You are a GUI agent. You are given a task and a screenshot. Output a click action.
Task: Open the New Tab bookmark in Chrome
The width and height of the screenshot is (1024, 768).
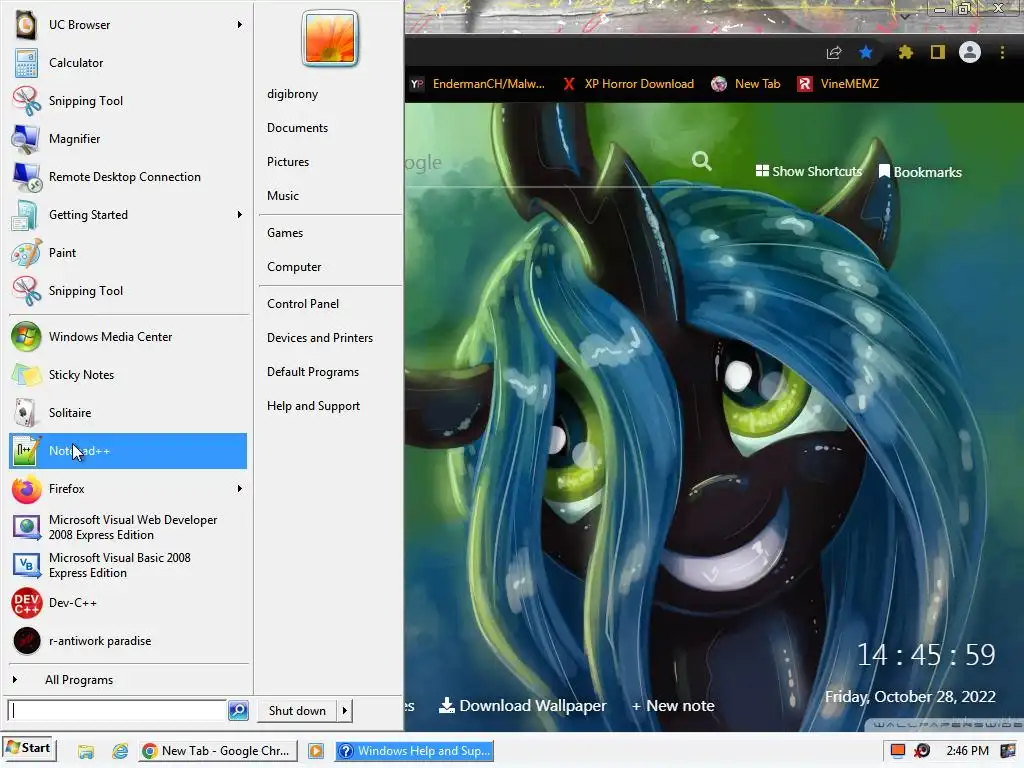pyautogui.click(x=746, y=84)
